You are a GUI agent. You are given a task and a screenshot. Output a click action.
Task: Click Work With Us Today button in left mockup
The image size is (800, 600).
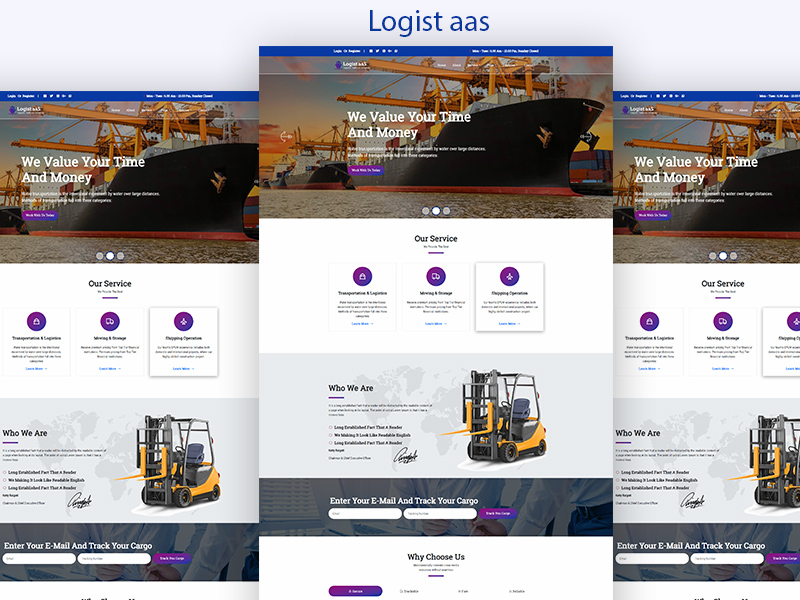coord(40,215)
